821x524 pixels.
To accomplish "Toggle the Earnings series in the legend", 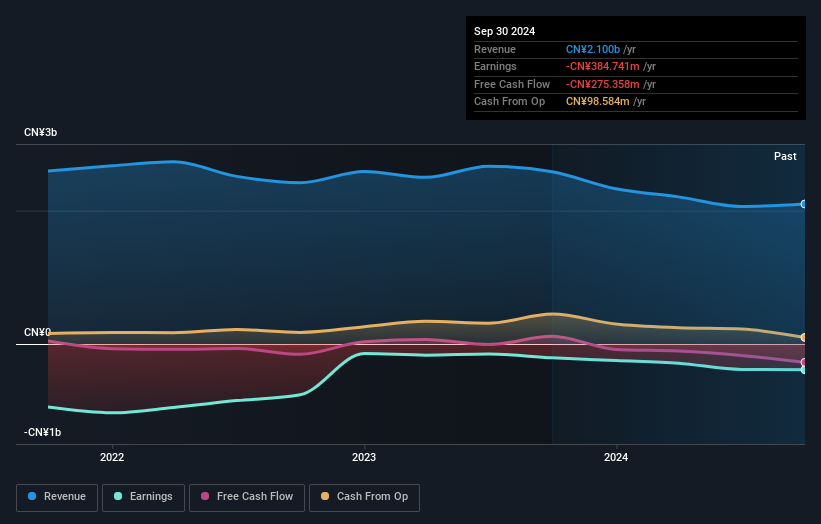I will pos(143,497).
